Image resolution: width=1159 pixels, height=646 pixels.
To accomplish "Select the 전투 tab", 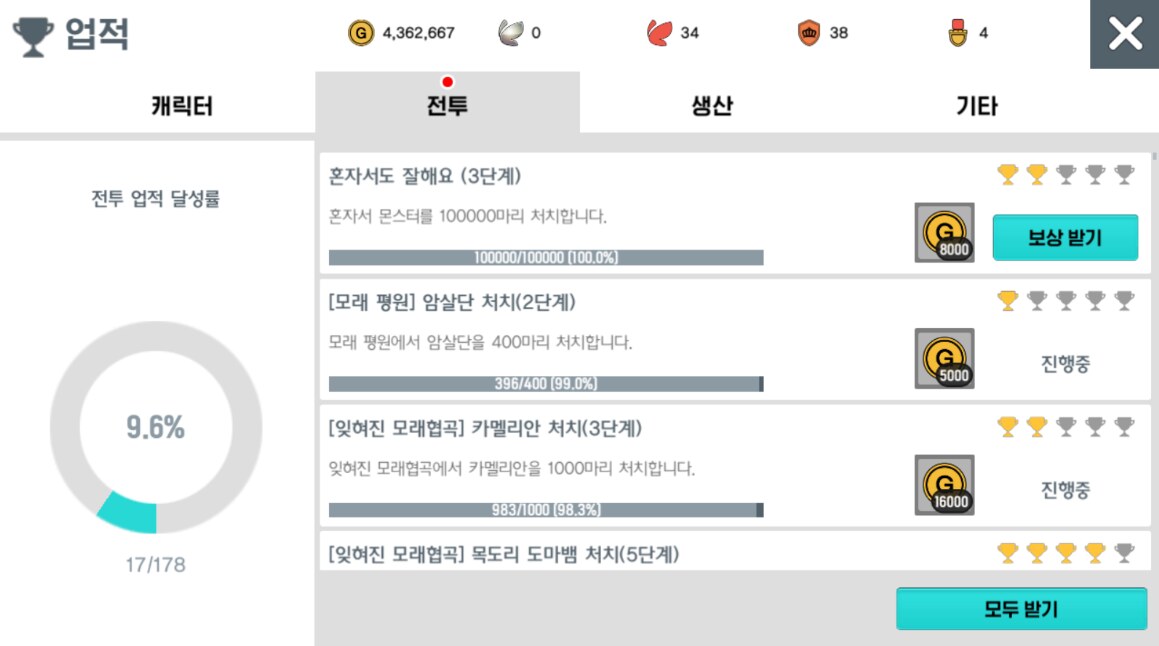I will pos(447,103).
